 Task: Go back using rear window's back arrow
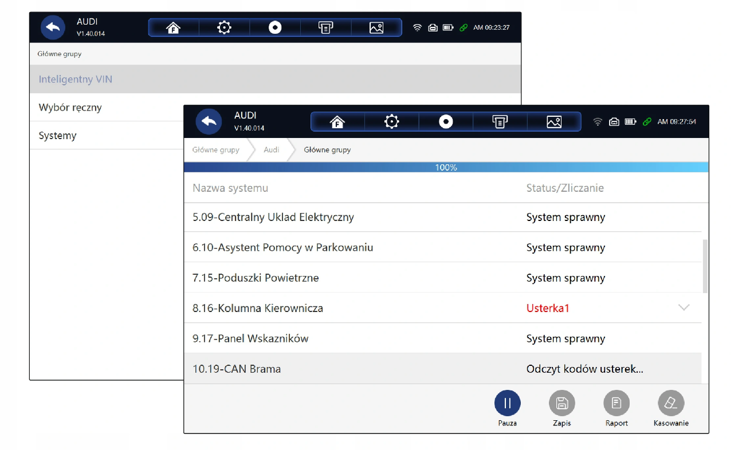tap(53, 27)
